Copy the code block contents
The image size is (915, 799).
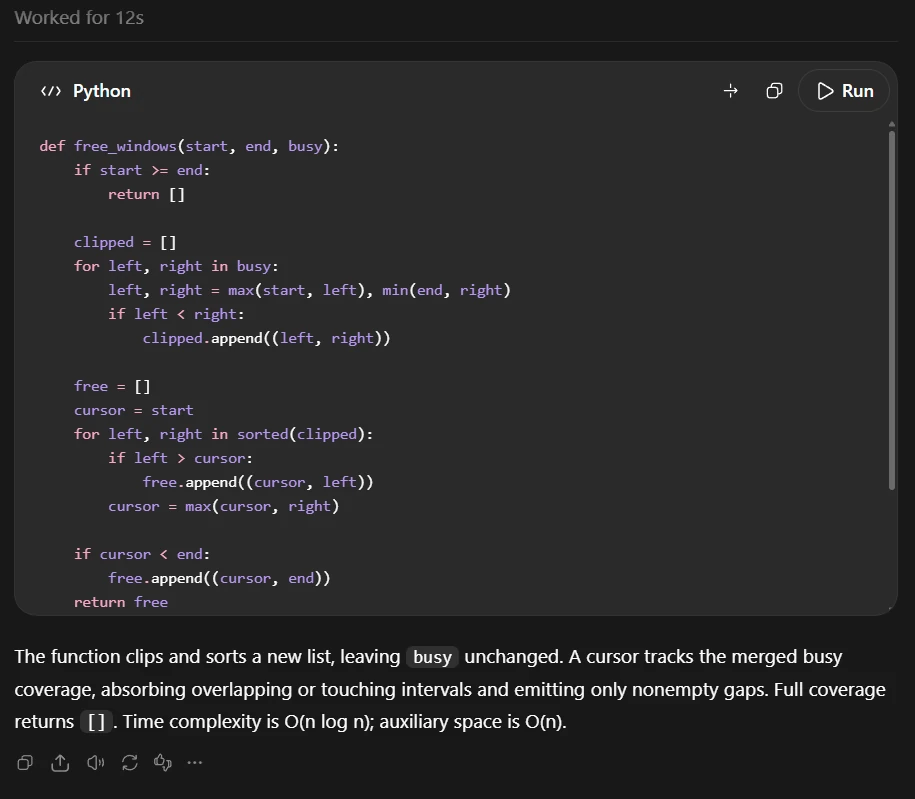774,91
